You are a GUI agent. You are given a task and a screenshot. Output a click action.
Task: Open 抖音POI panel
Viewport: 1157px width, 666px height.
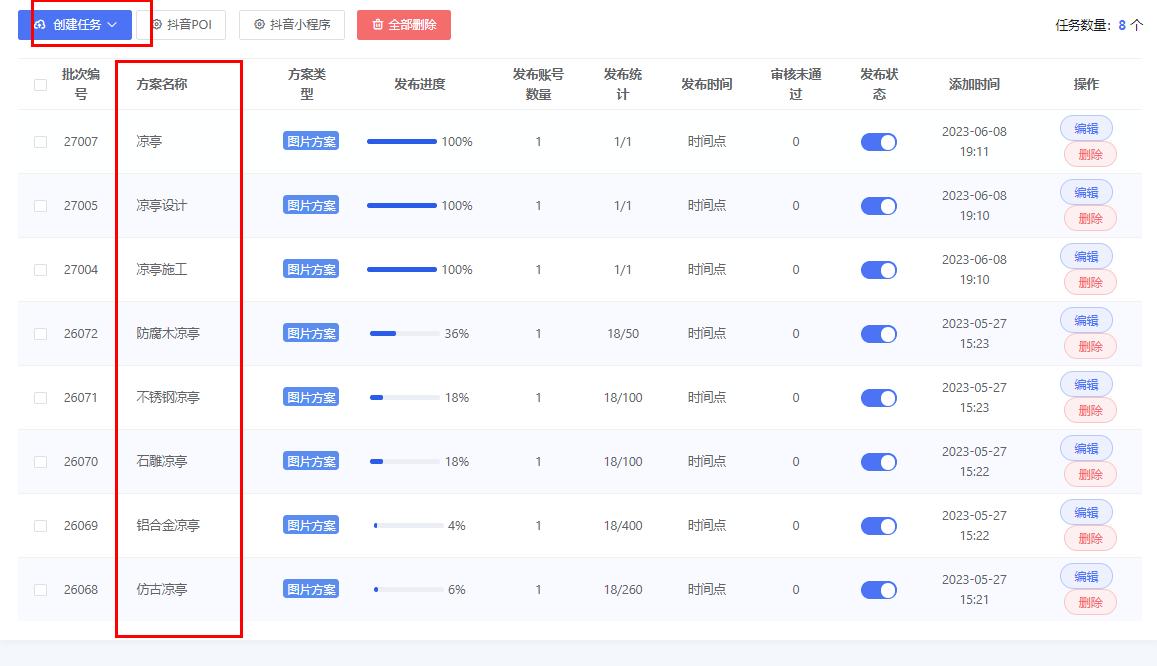[x=182, y=24]
